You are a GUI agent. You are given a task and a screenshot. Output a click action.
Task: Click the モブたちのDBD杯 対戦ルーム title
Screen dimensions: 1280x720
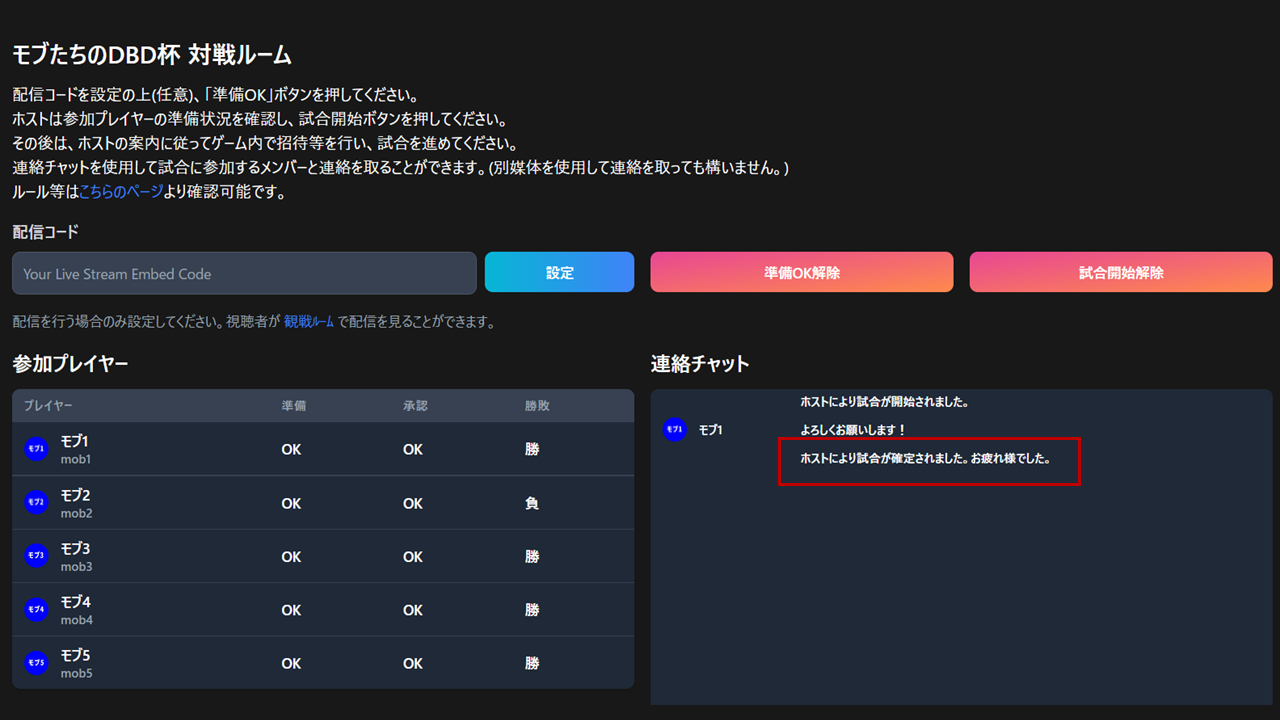pyautogui.click(x=152, y=55)
